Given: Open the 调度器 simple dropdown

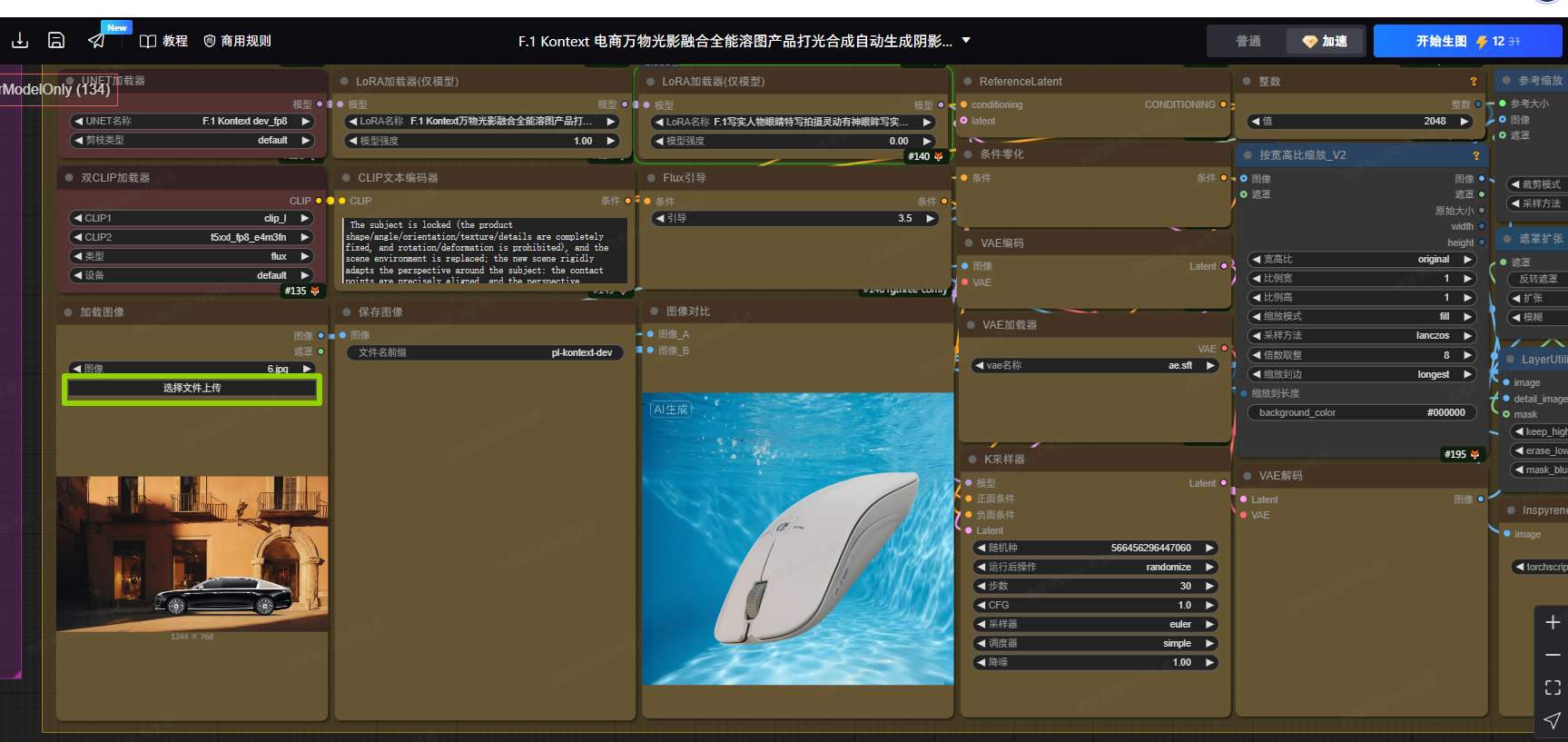Looking at the screenshot, I should tap(1095, 643).
